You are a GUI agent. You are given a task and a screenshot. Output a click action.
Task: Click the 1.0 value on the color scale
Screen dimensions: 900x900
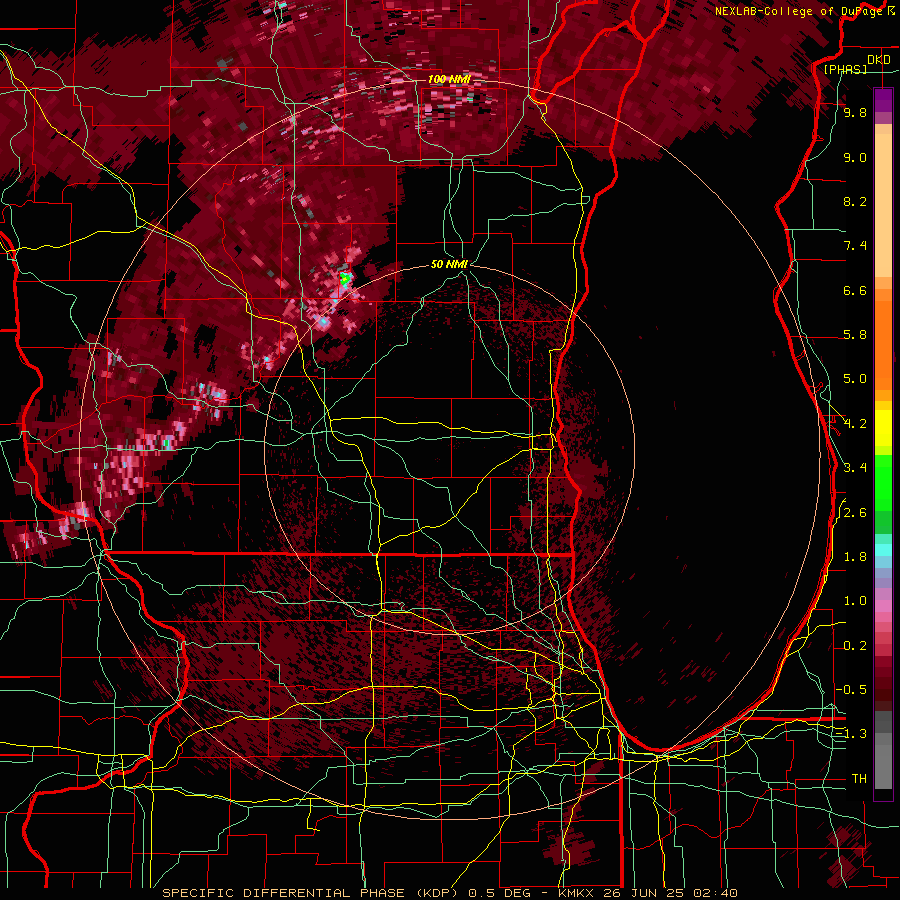click(855, 601)
